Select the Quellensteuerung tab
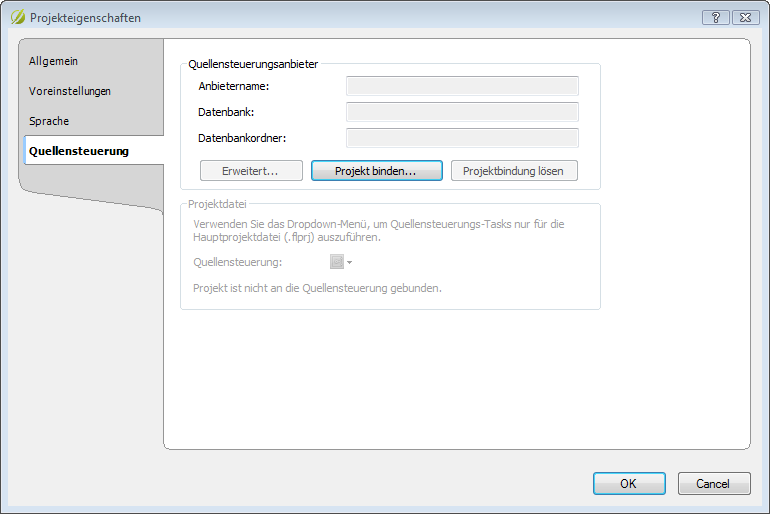 click(79, 151)
